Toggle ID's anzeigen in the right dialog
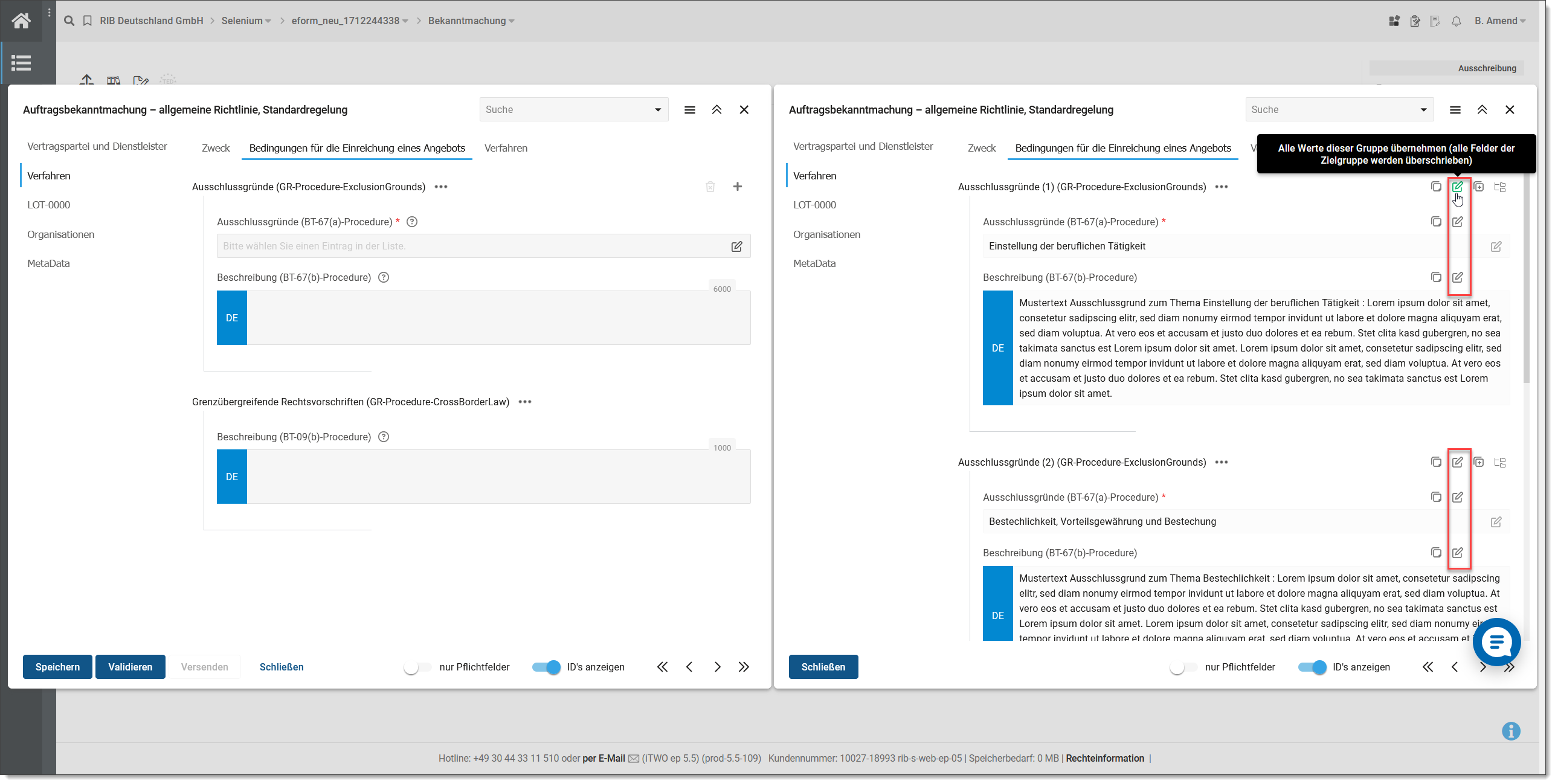The width and height of the screenshot is (1555, 784). pos(1312,667)
